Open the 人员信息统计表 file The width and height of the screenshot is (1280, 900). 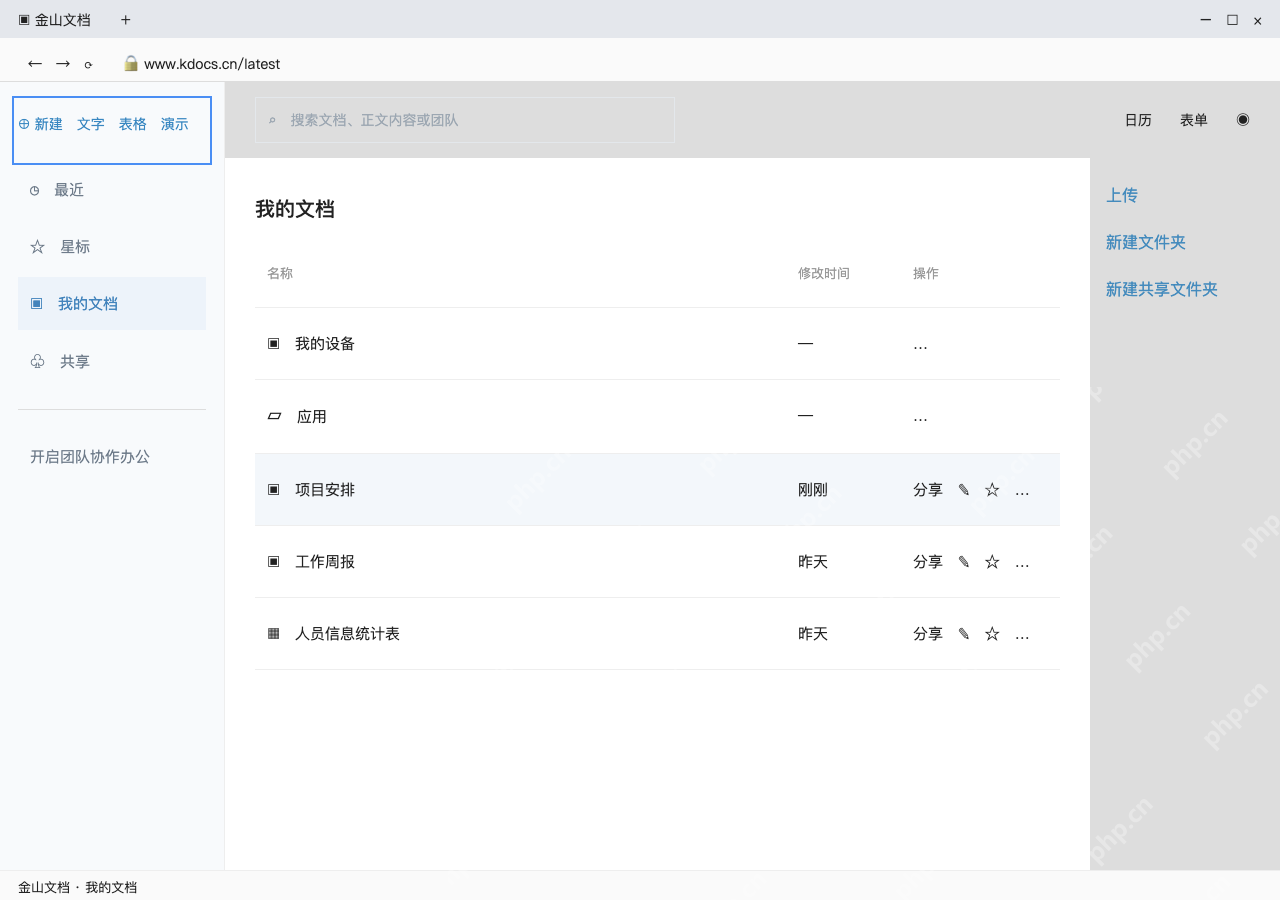(x=657, y=634)
